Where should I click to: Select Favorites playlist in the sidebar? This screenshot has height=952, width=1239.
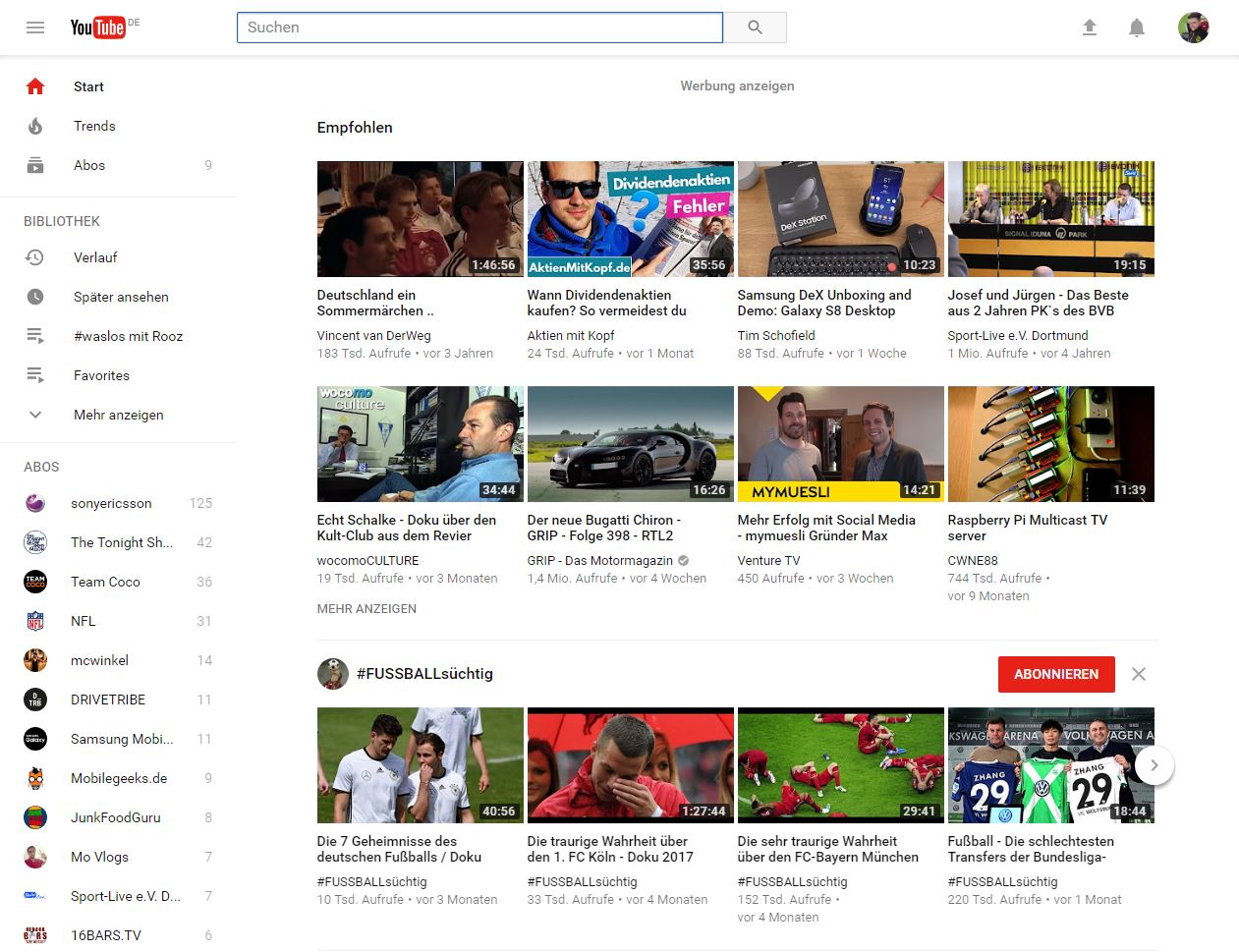click(x=118, y=375)
